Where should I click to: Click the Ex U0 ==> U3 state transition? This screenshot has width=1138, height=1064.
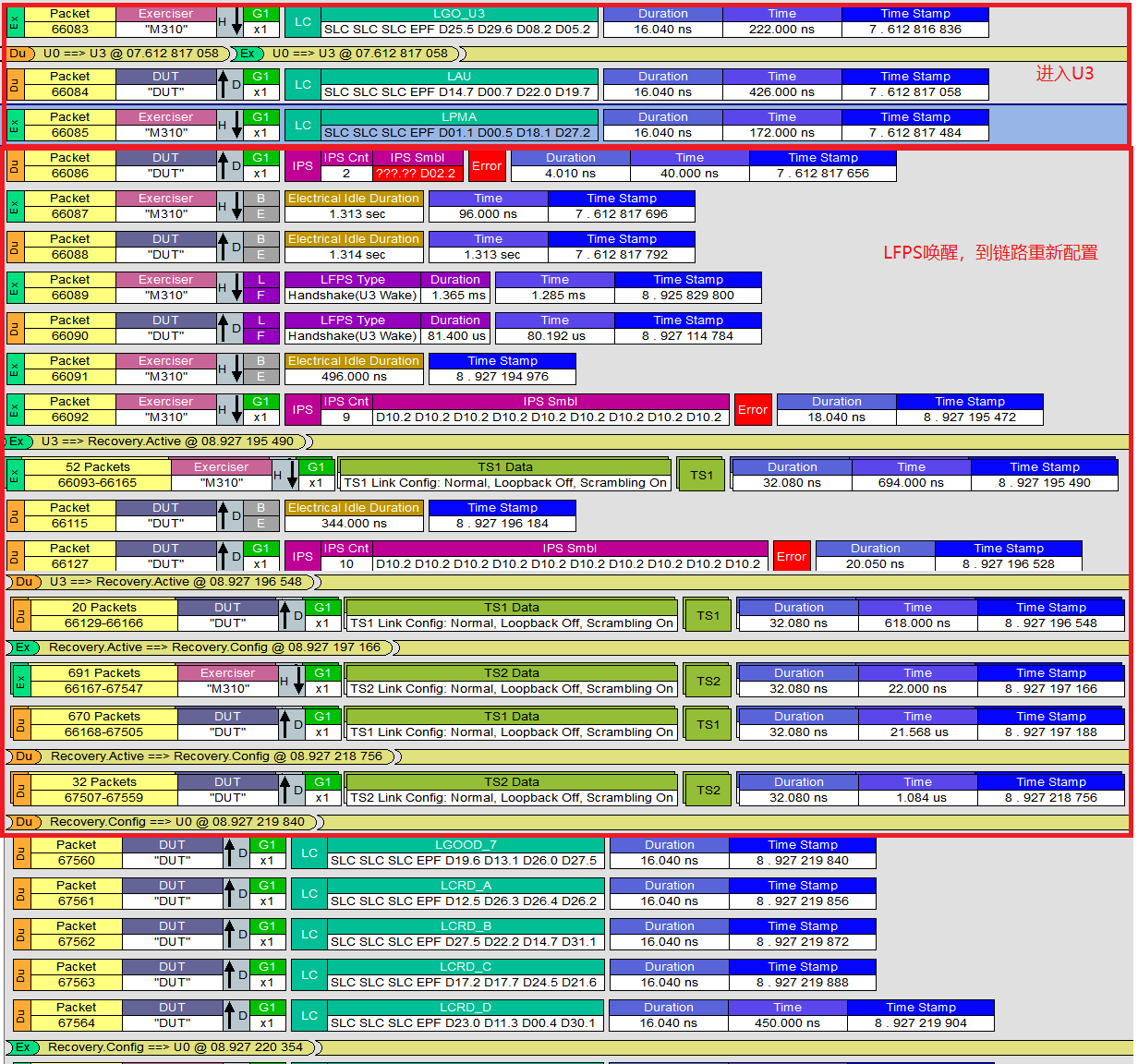347,54
